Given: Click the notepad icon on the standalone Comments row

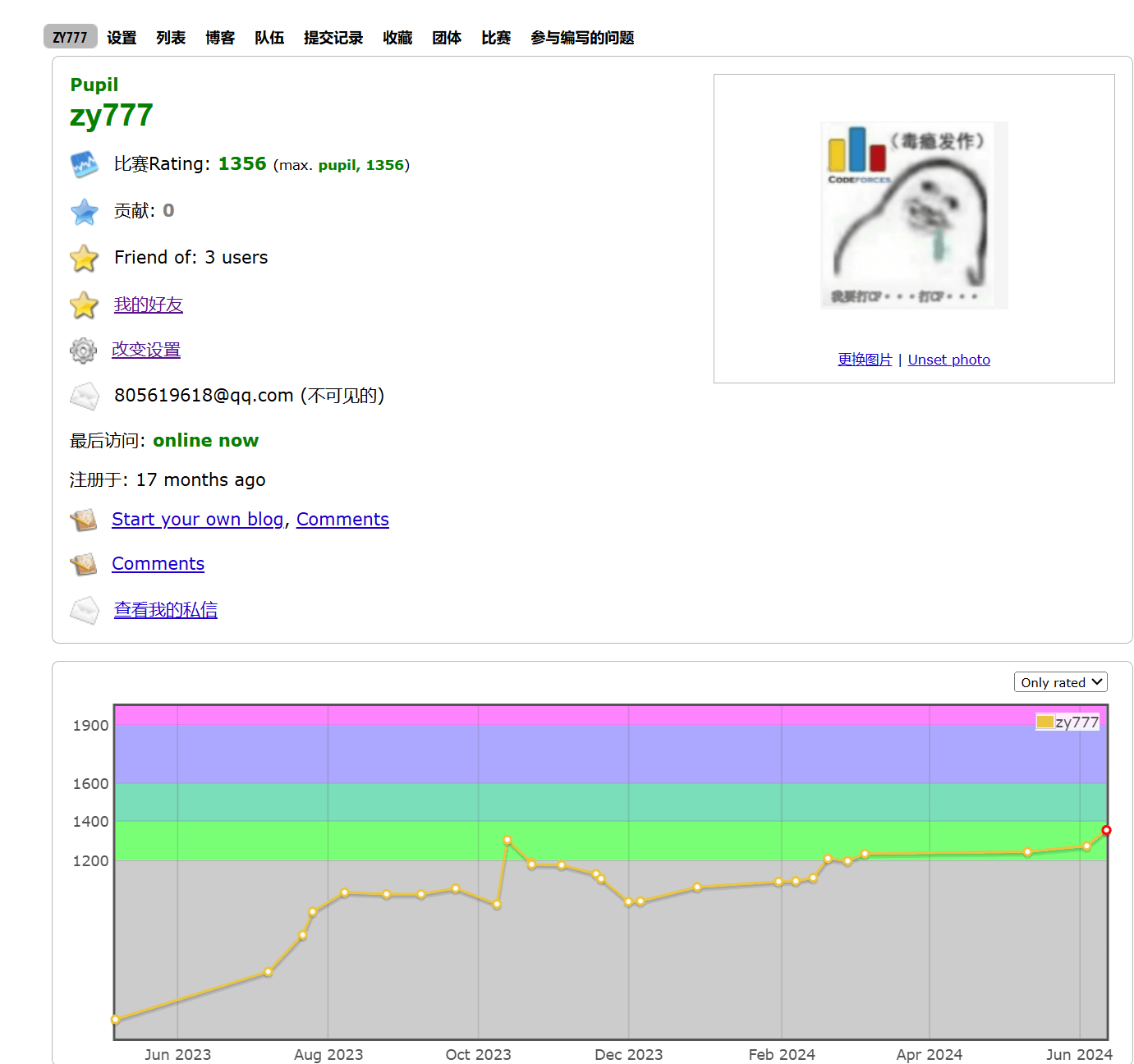Looking at the screenshot, I should pos(83,564).
